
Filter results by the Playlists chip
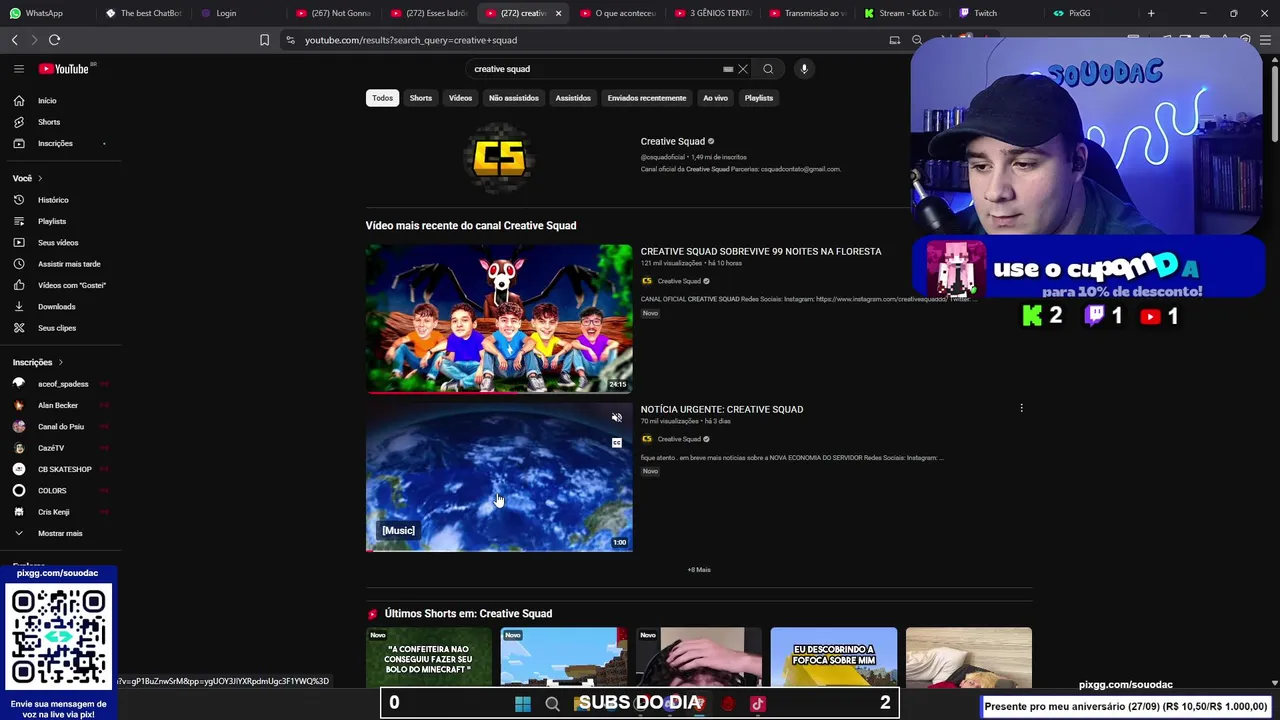coord(759,98)
